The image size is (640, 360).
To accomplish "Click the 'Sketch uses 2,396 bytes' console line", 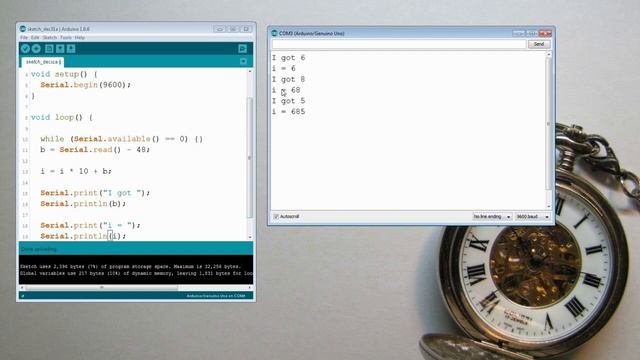I will coord(131,266).
